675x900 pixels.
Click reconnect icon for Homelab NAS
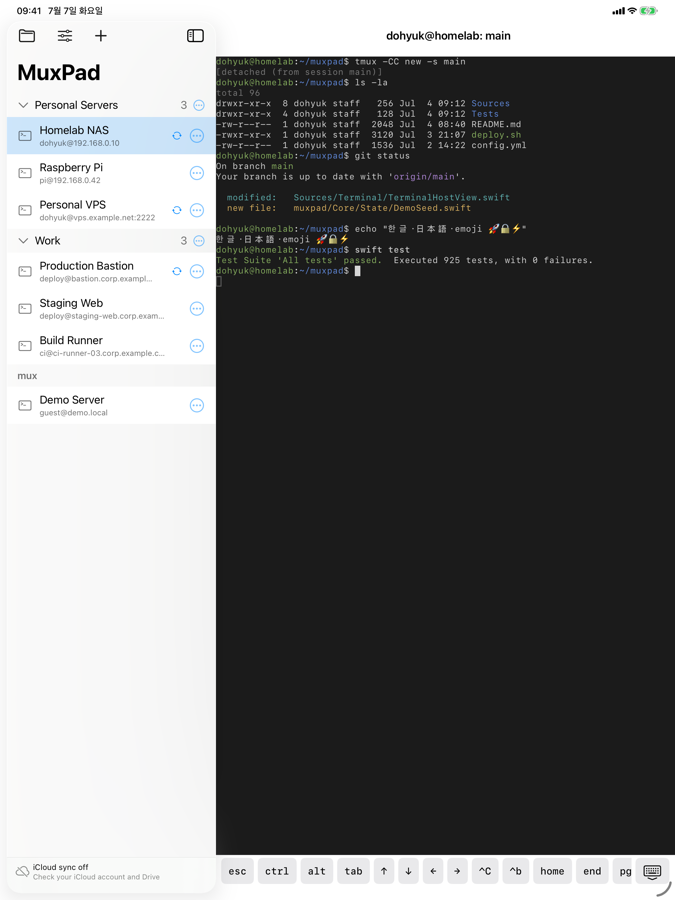point(177,135)
